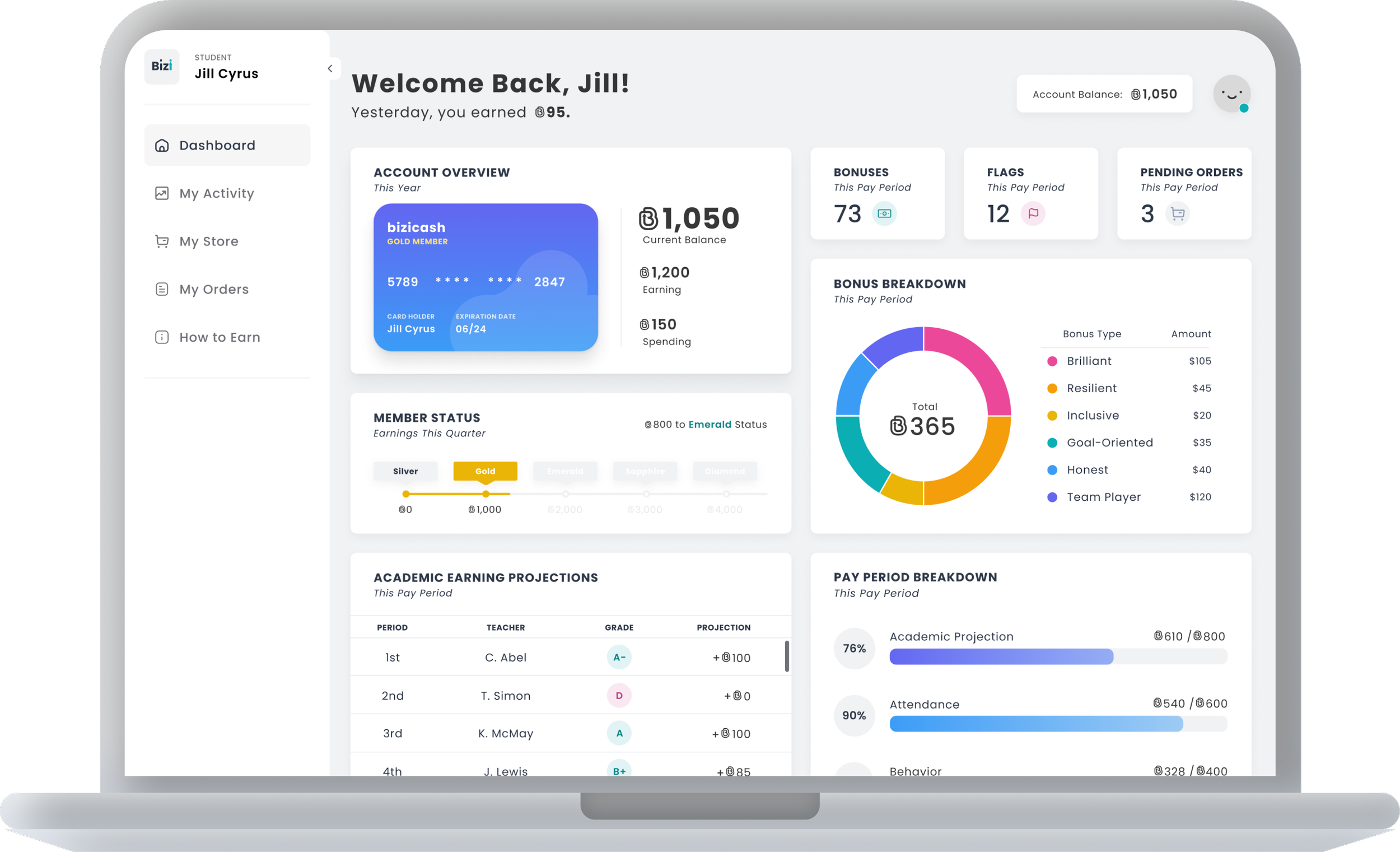This screenshot has width=1400, height=852.
Task: Click the My Orders list icon
Action: point(162,289)
